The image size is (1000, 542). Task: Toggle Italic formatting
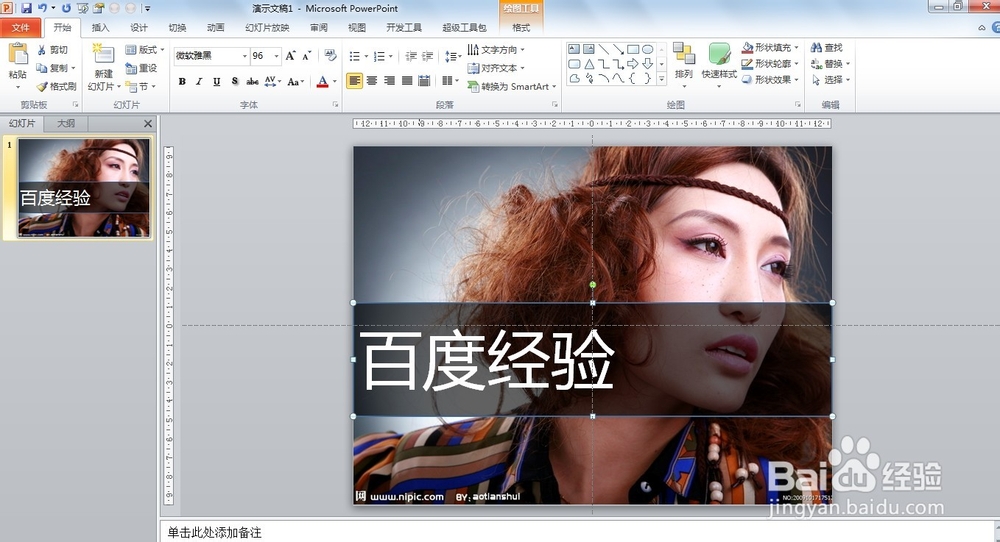click(199, 82)
